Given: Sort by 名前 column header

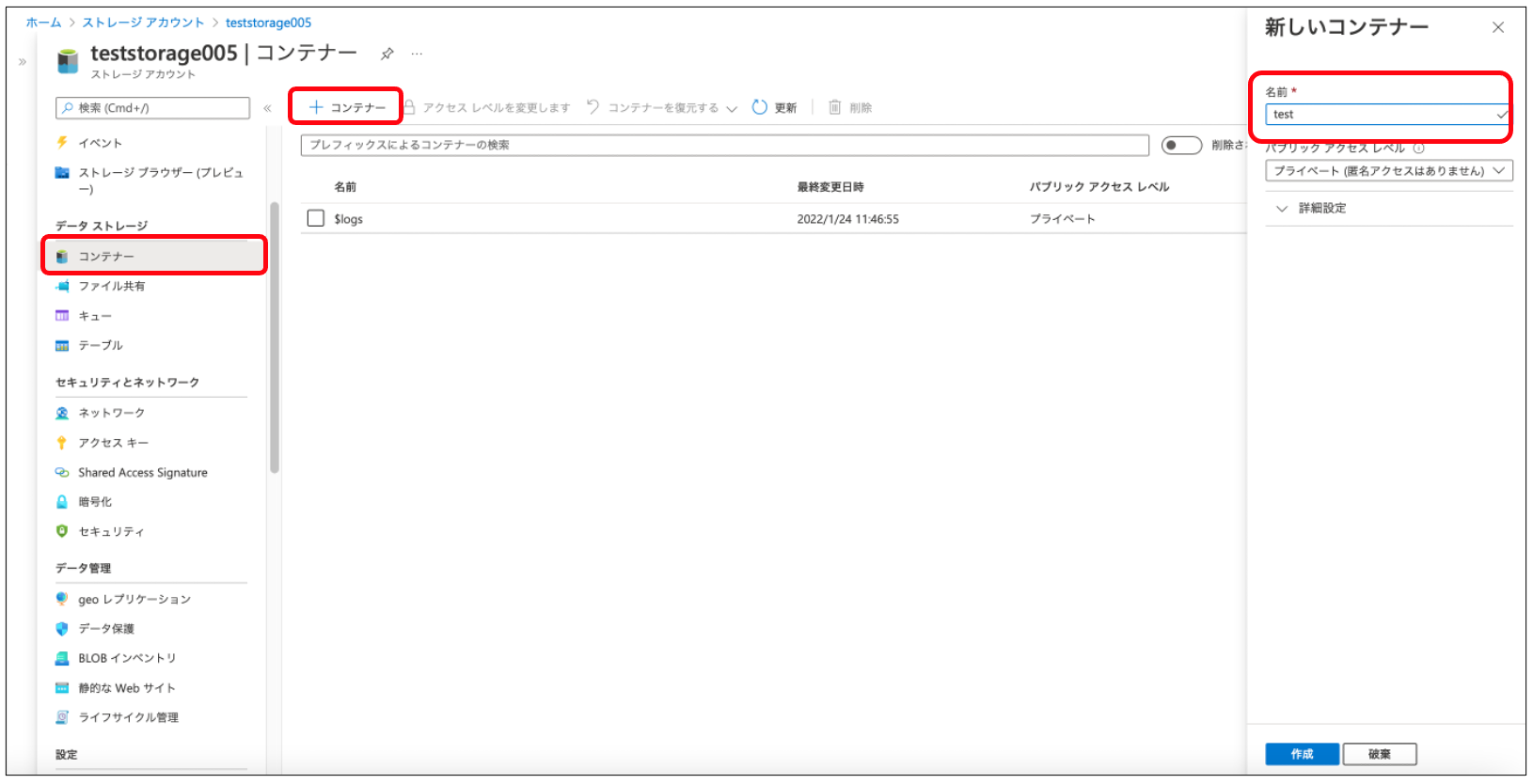Looking at the screenshot, I should (345, 187).
